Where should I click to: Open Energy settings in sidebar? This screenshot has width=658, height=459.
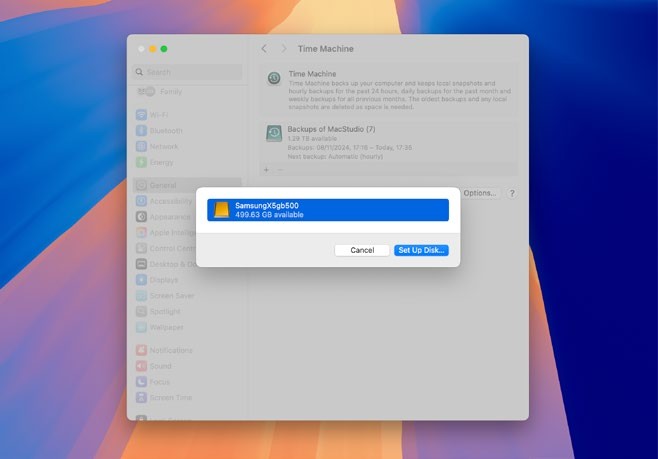pos(154,162)
